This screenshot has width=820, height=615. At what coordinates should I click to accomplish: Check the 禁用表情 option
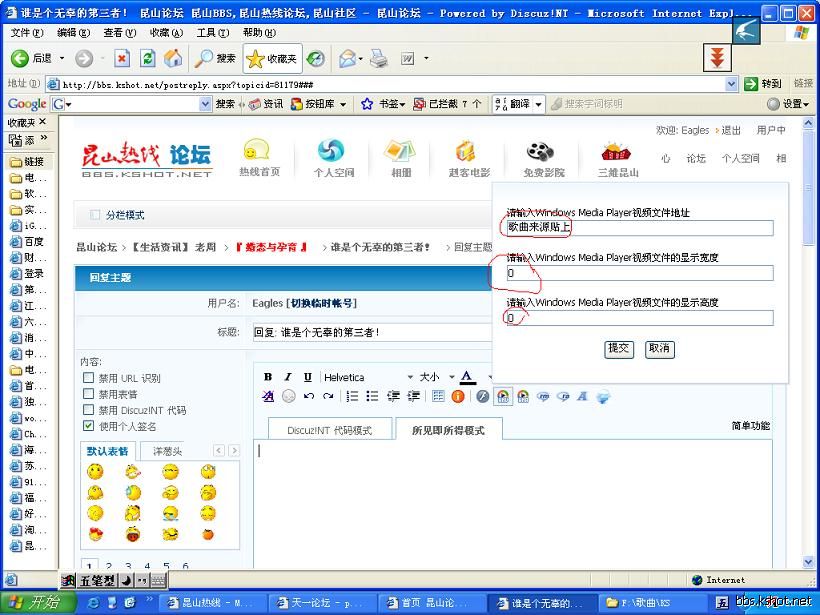click(89, 394)
